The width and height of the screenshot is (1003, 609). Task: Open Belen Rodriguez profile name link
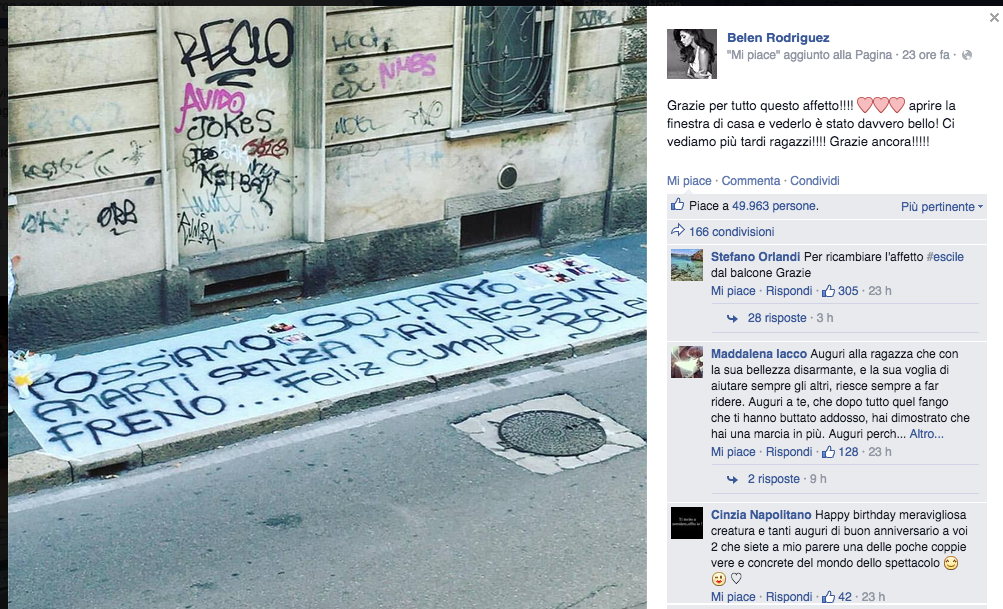(x=778, y=38)
